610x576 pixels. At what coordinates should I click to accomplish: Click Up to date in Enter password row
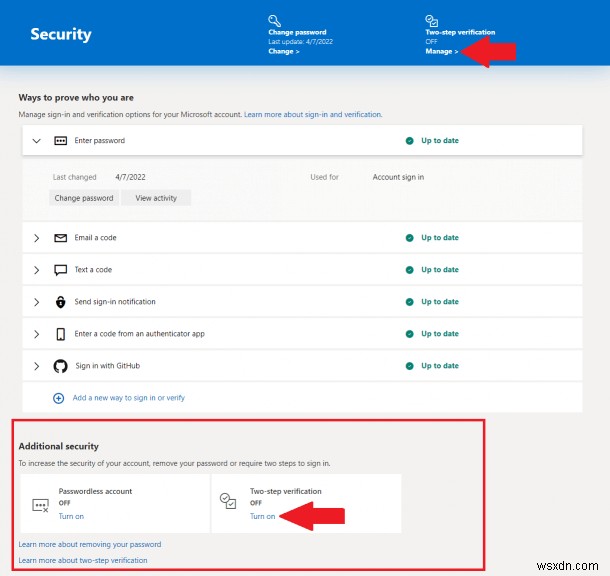(440, 140)
